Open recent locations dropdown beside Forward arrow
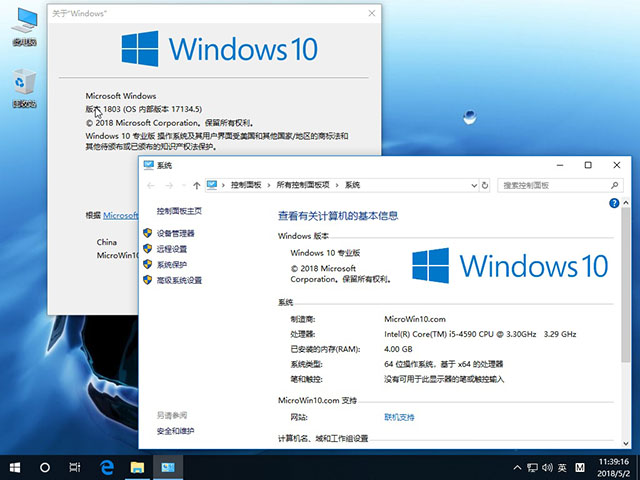This screenshot has width=640, height=480. 184,185
